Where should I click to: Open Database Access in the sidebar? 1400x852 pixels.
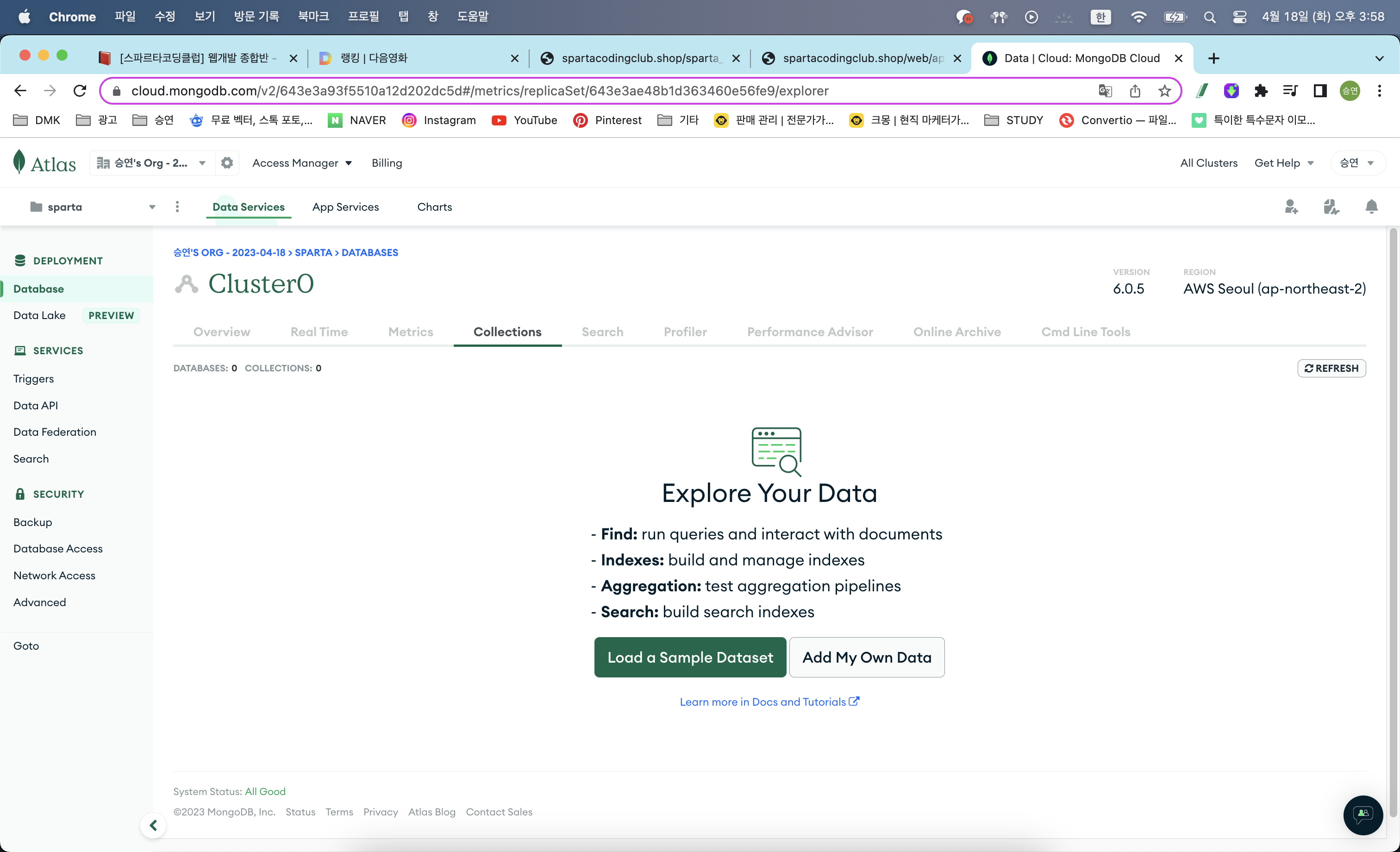pos(58,549)
